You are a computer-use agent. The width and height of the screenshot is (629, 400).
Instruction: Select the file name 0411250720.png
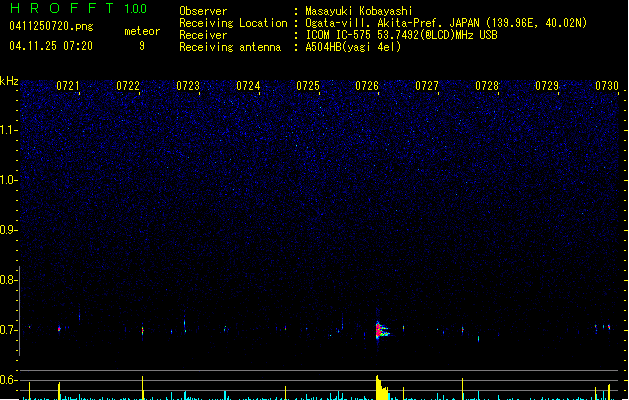(x=51, y=27)
